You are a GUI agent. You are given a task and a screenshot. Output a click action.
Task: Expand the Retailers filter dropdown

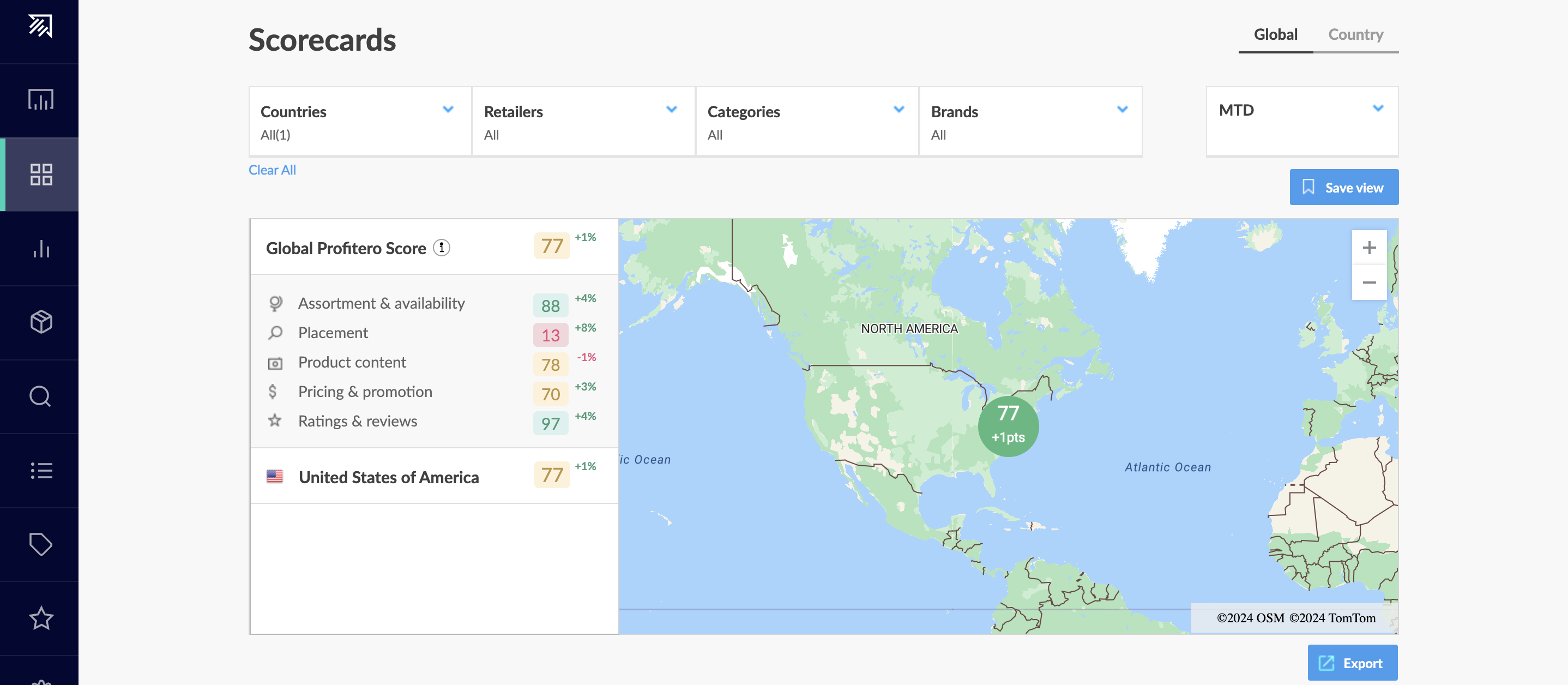tap(582, 121)
